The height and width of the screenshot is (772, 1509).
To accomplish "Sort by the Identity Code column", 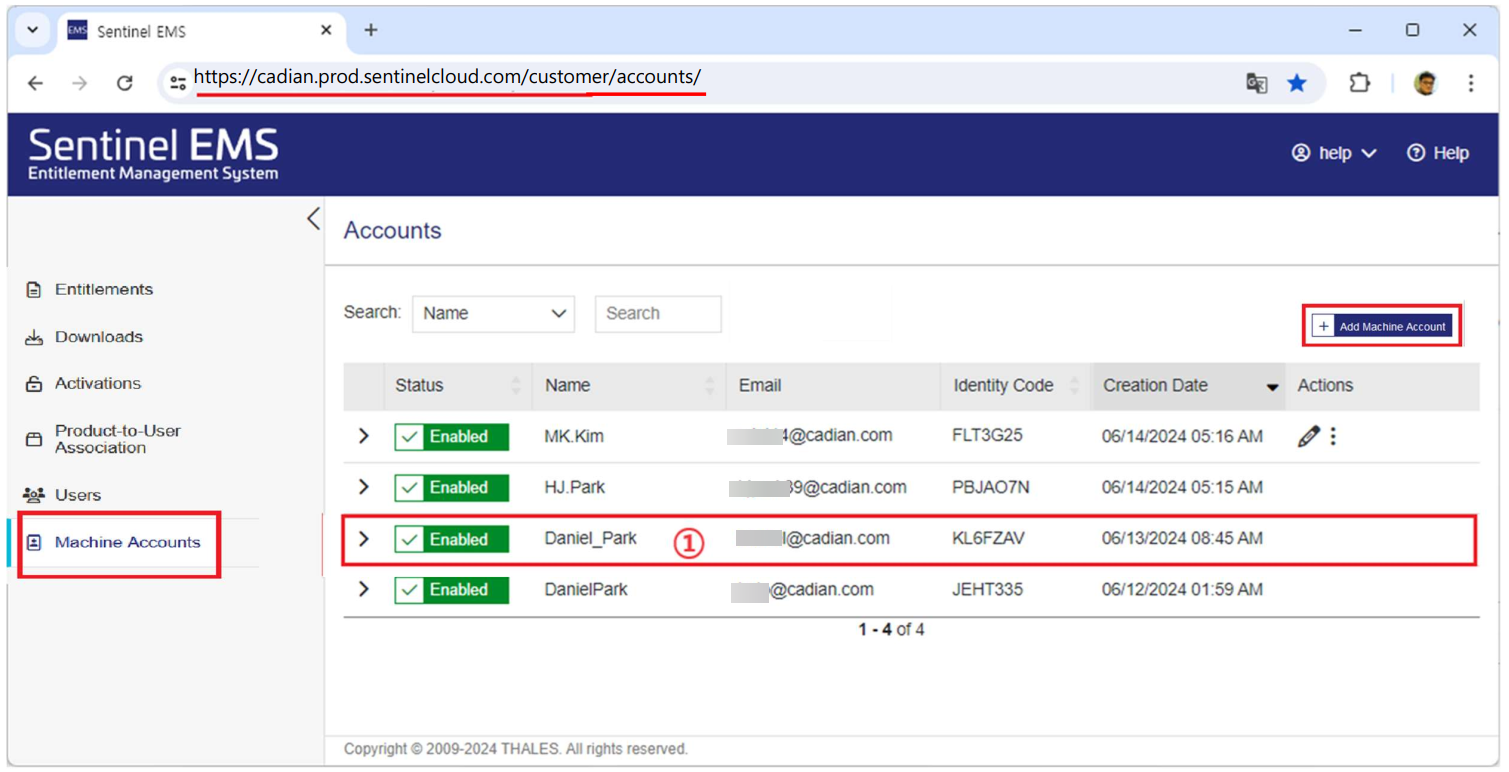I will click(x=1016, y=386).
